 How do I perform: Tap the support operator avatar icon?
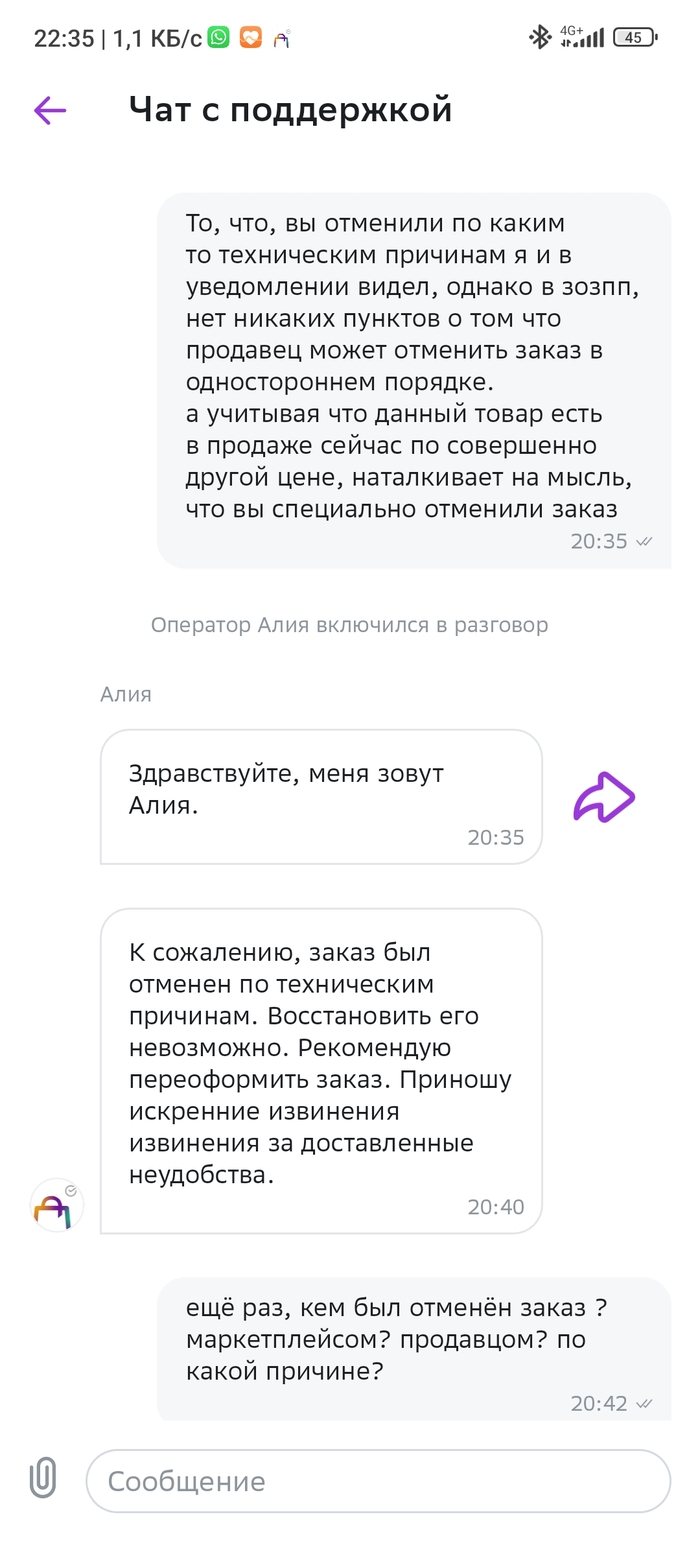56,1206
